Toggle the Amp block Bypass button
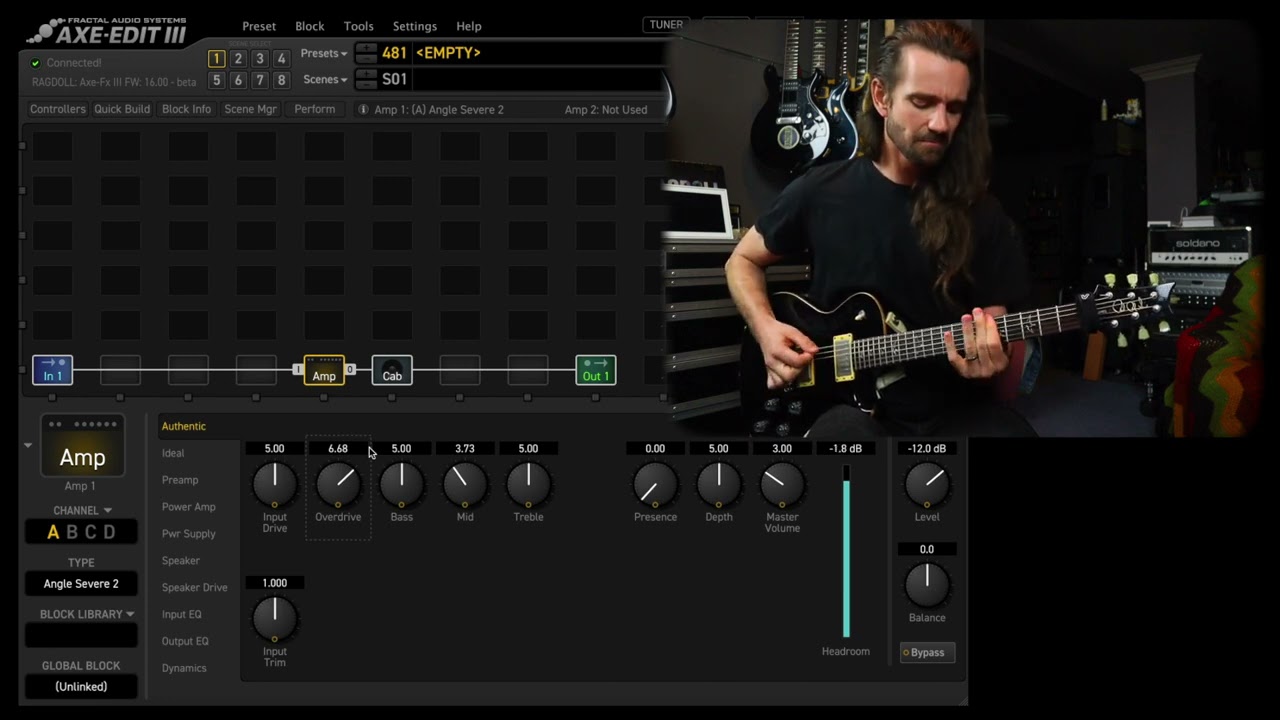 click(x=927, y=652)
